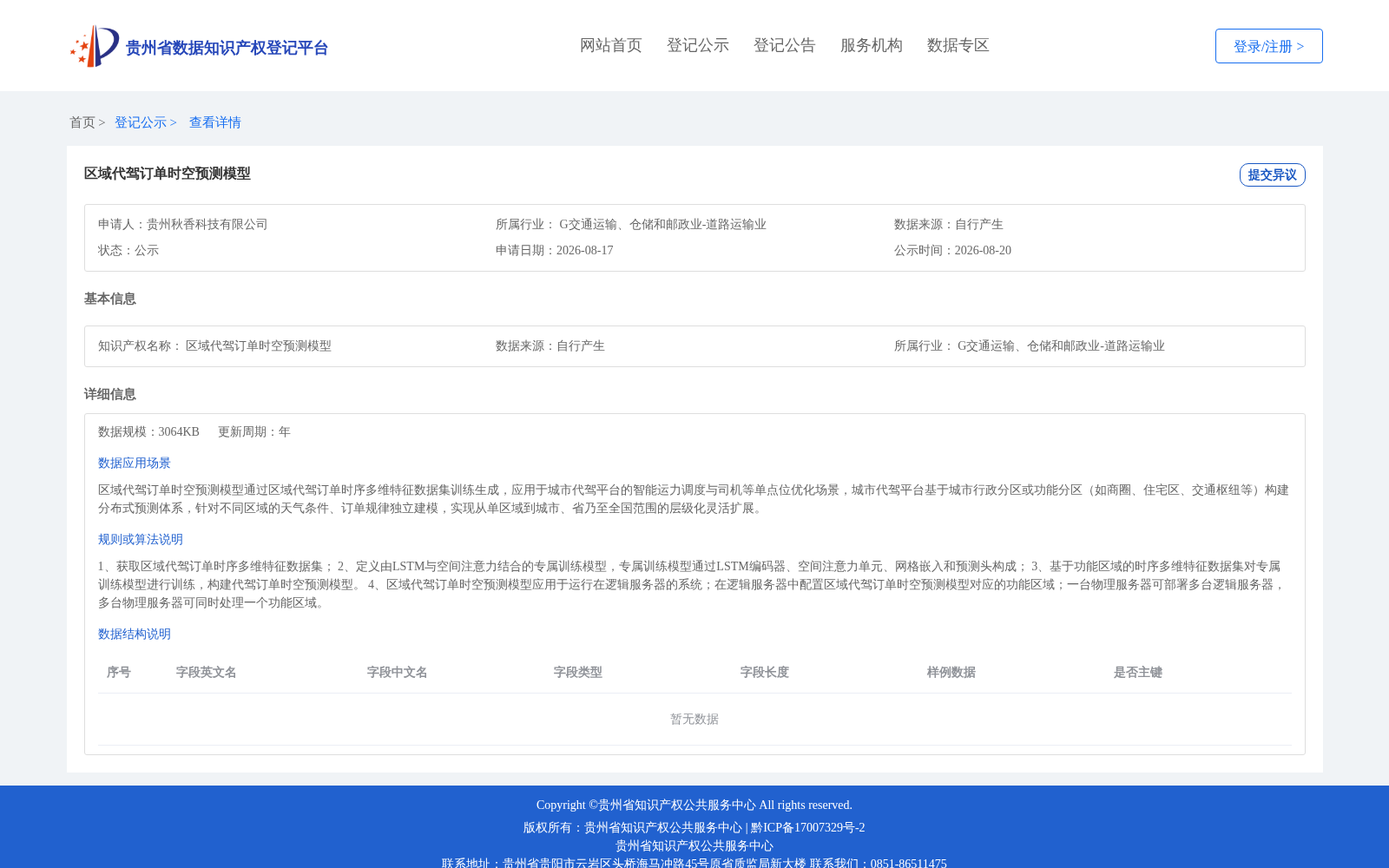Click the 详细信息 section heading
The width and height of the screenshot is (1389, 868).
(110, 394)
